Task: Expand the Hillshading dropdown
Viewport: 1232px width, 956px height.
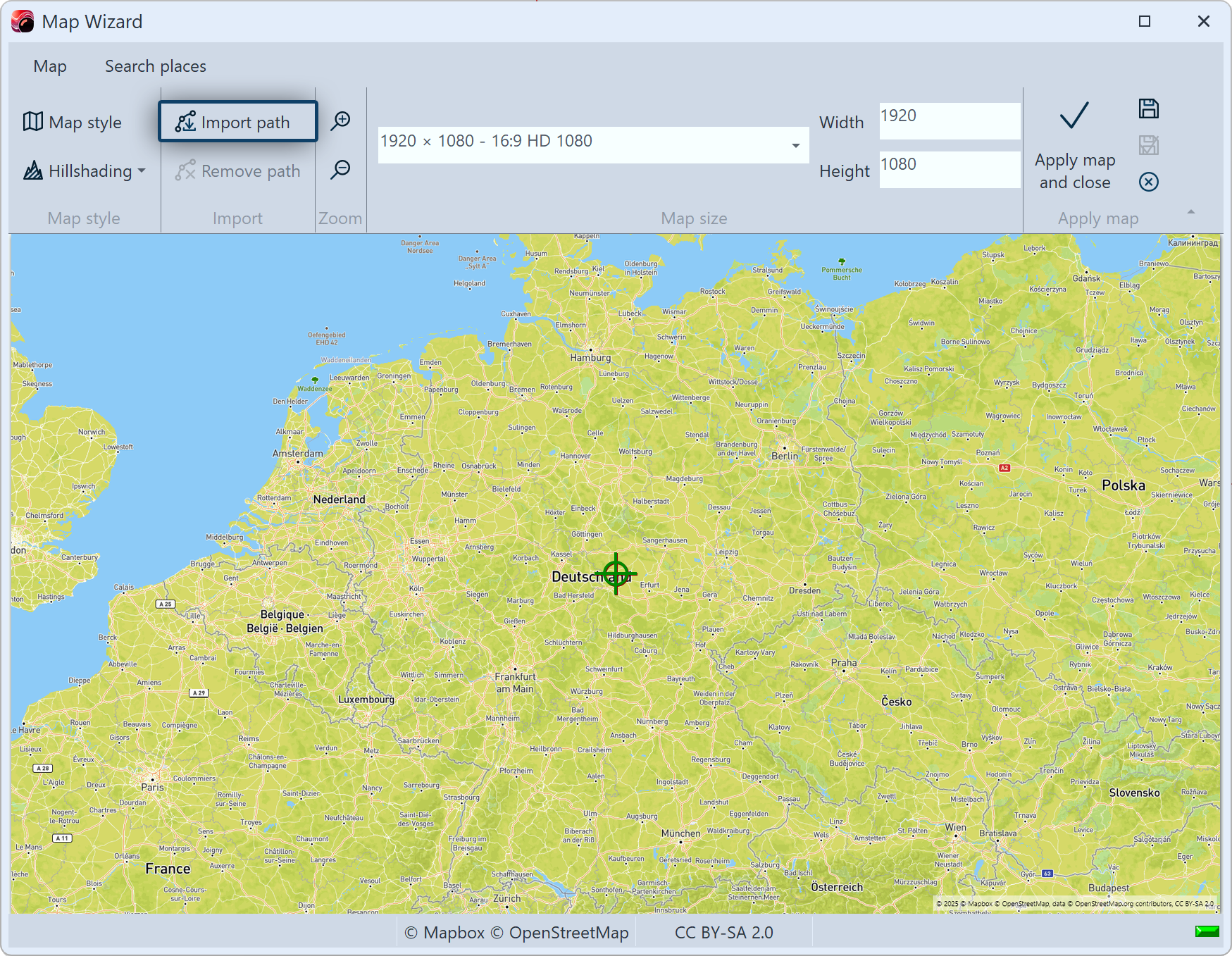Action: pyautogui.click(x=85, y=171)
